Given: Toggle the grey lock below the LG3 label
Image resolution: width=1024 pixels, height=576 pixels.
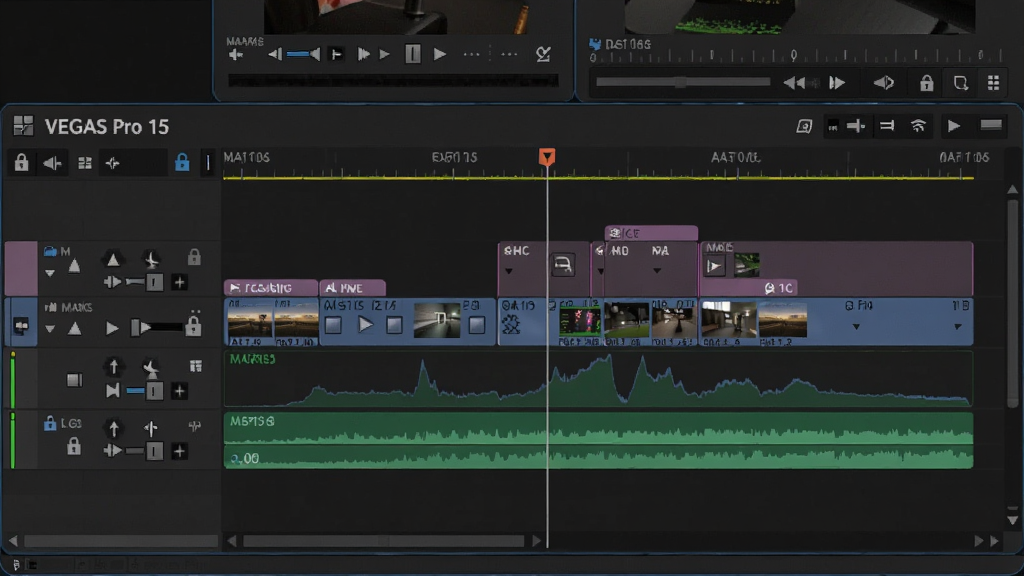Looking at the screenshot, I should [74, 447].
